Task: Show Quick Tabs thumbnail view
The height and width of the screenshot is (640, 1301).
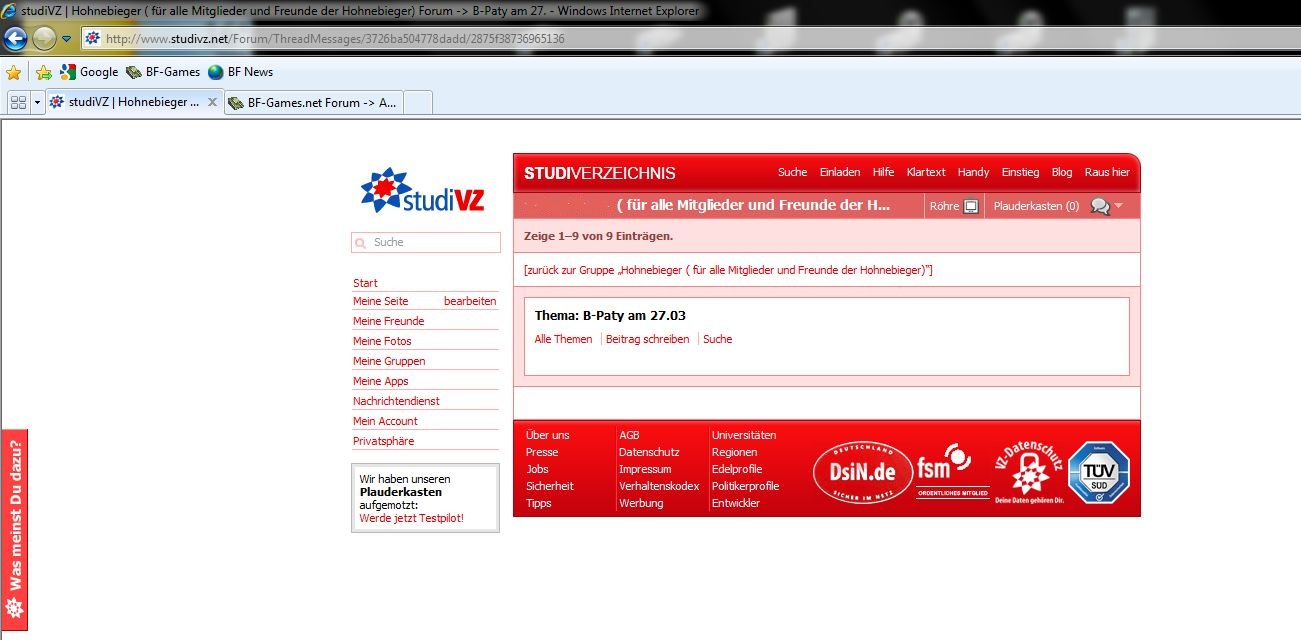Action: [x=18, y=102]
